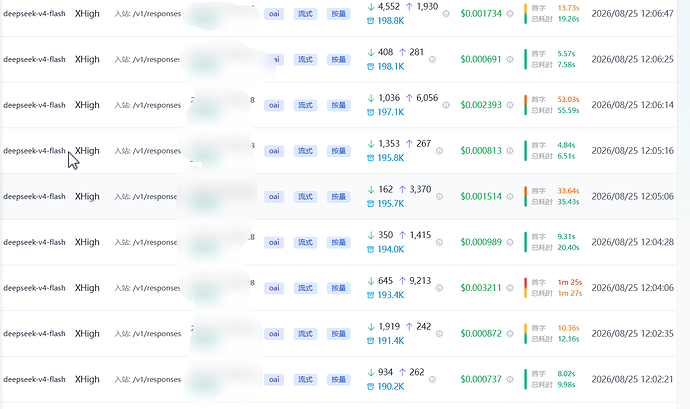Click the 1m 25s latency indicator
This screenshot has height=409, width=690.
(569, 282)
